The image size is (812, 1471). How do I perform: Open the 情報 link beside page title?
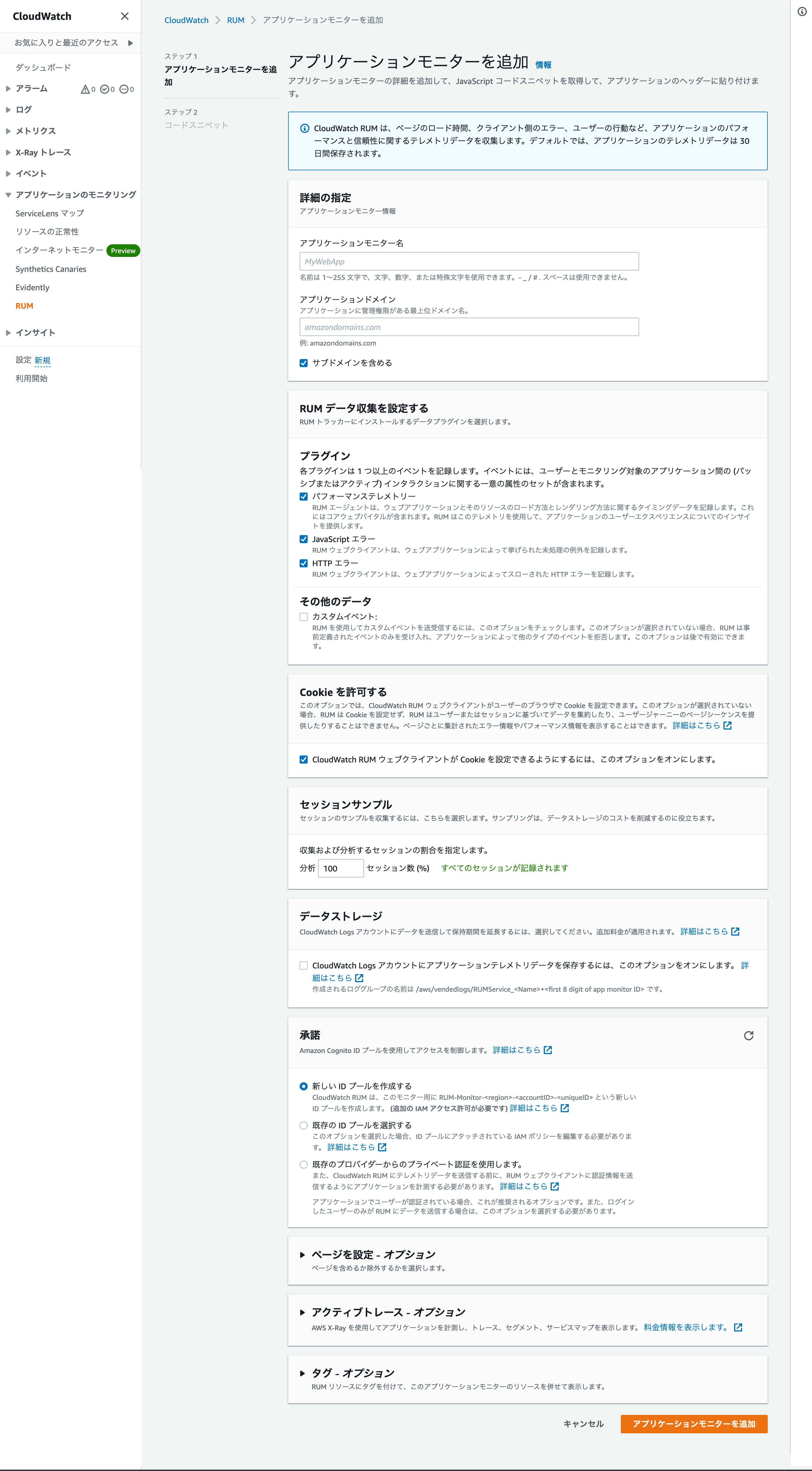[543, 64]
